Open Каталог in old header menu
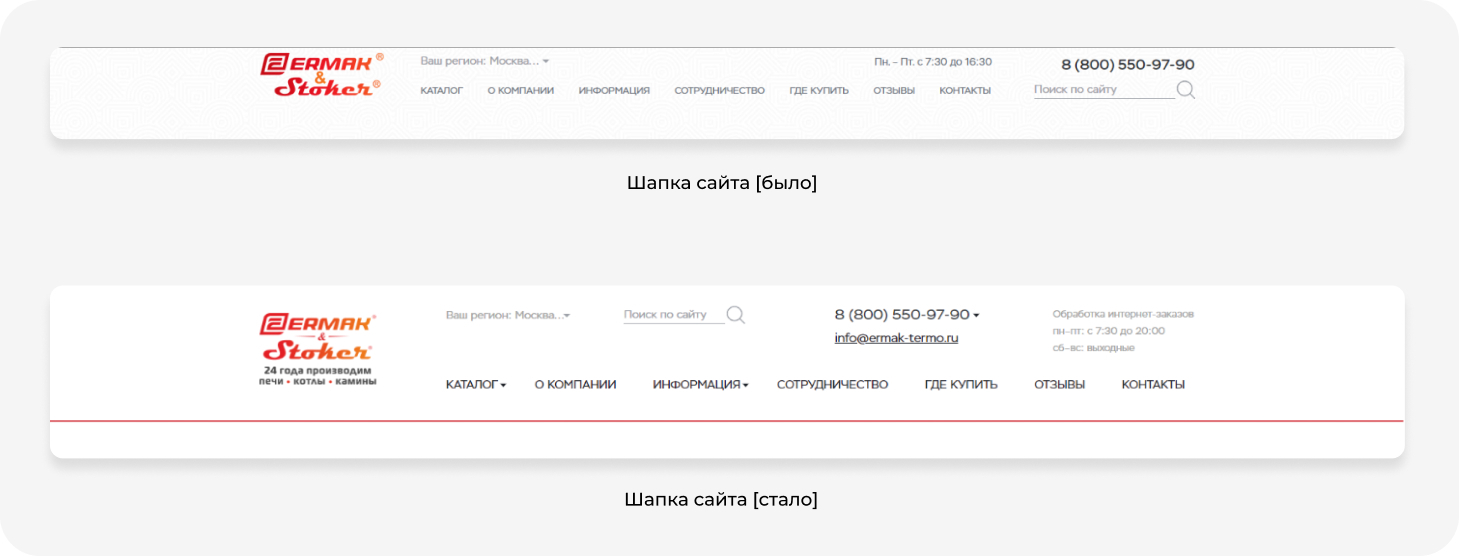This screenshot has width=1459, height=556. coord(441,91)
